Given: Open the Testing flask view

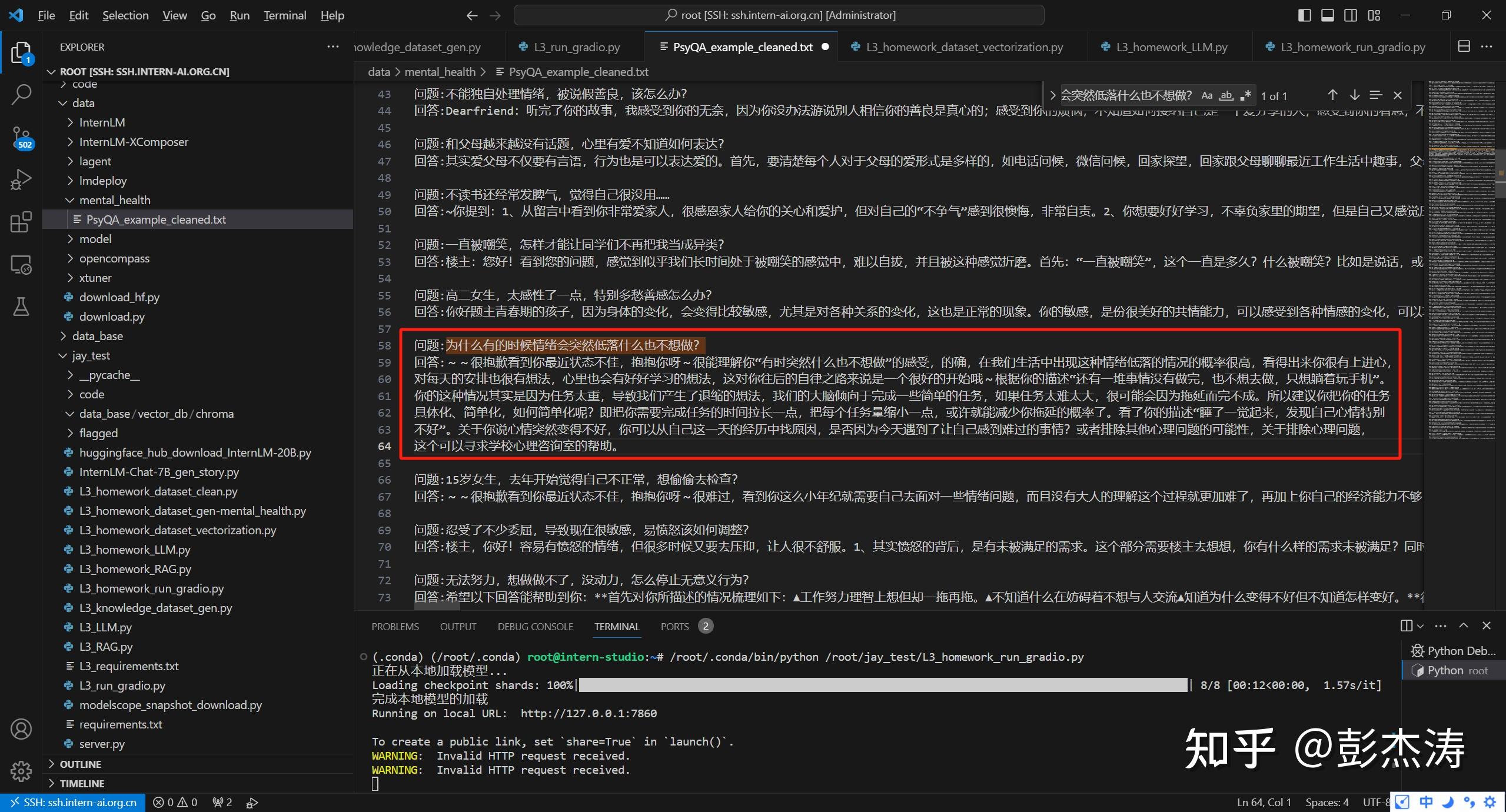Looking at the screenshot, I should [x=21, y=307].
